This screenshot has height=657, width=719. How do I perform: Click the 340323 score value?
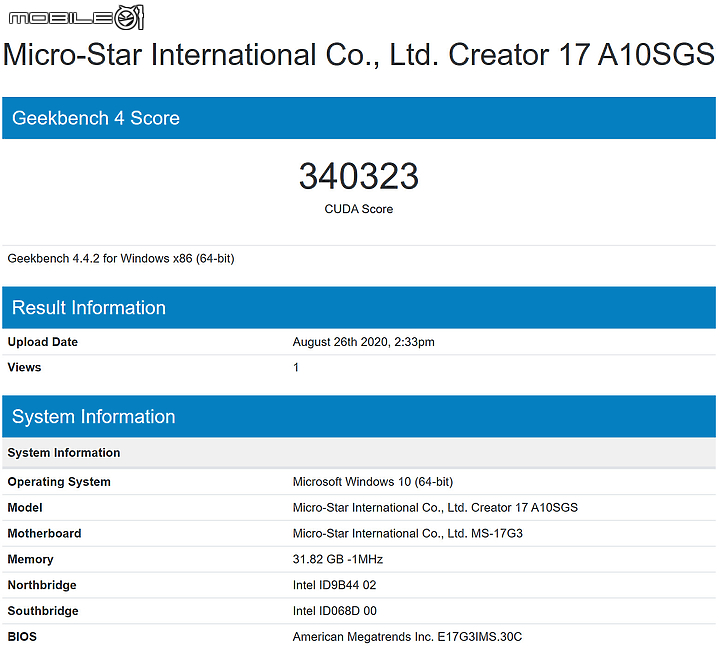click(359, 176)
